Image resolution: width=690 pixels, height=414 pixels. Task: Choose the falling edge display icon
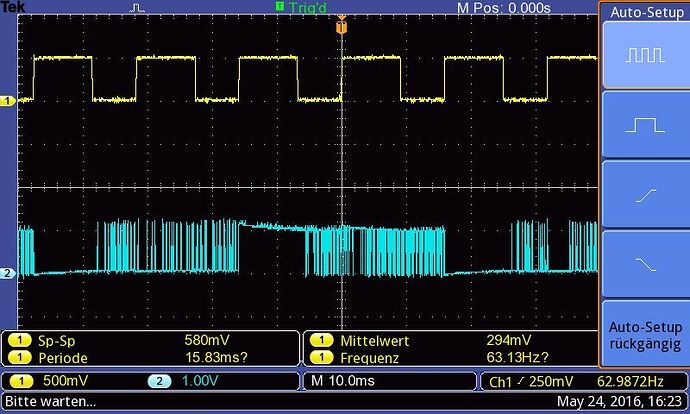tap(643, 264)
